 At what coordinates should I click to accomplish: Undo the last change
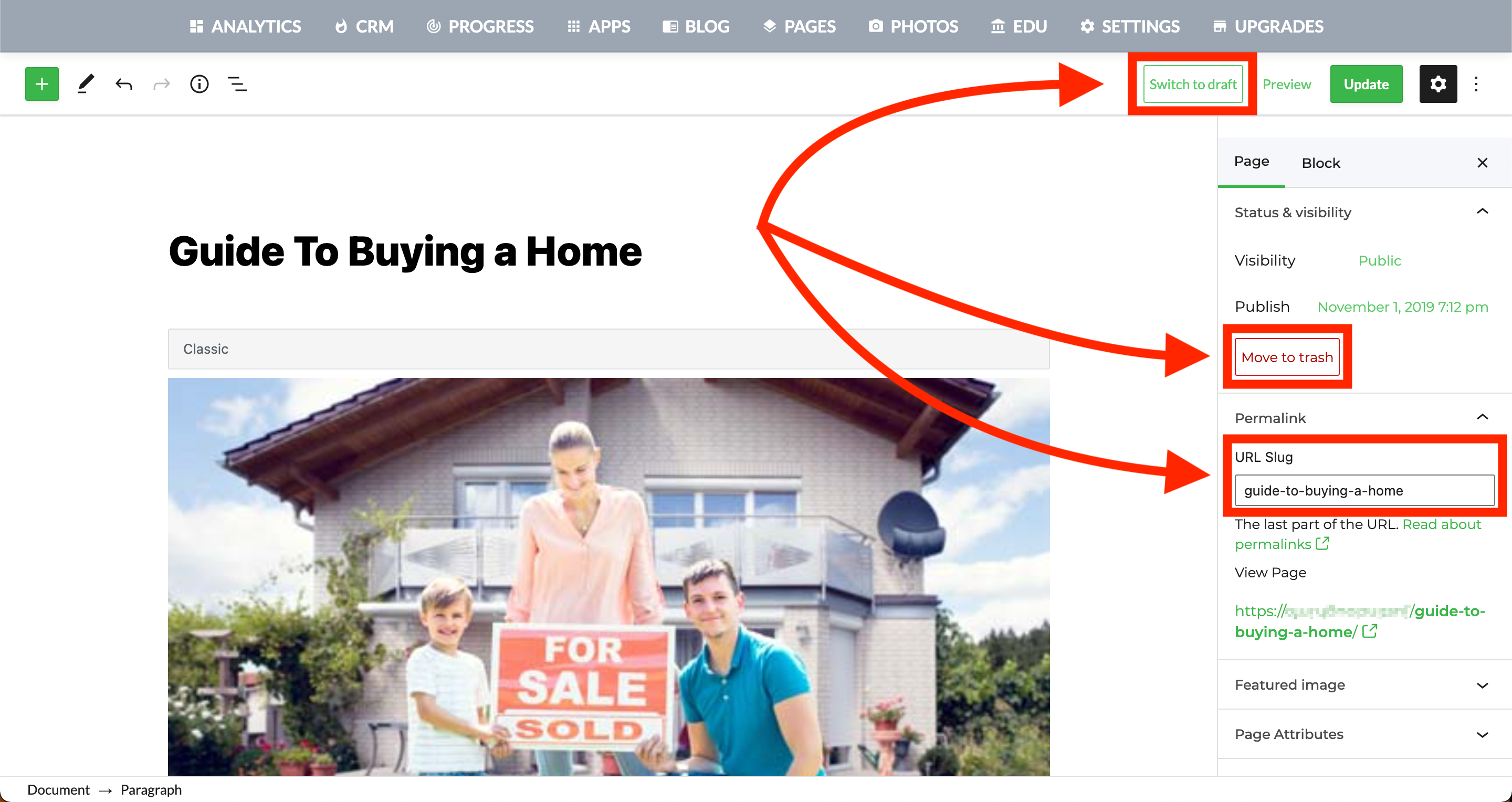(124, 84)
